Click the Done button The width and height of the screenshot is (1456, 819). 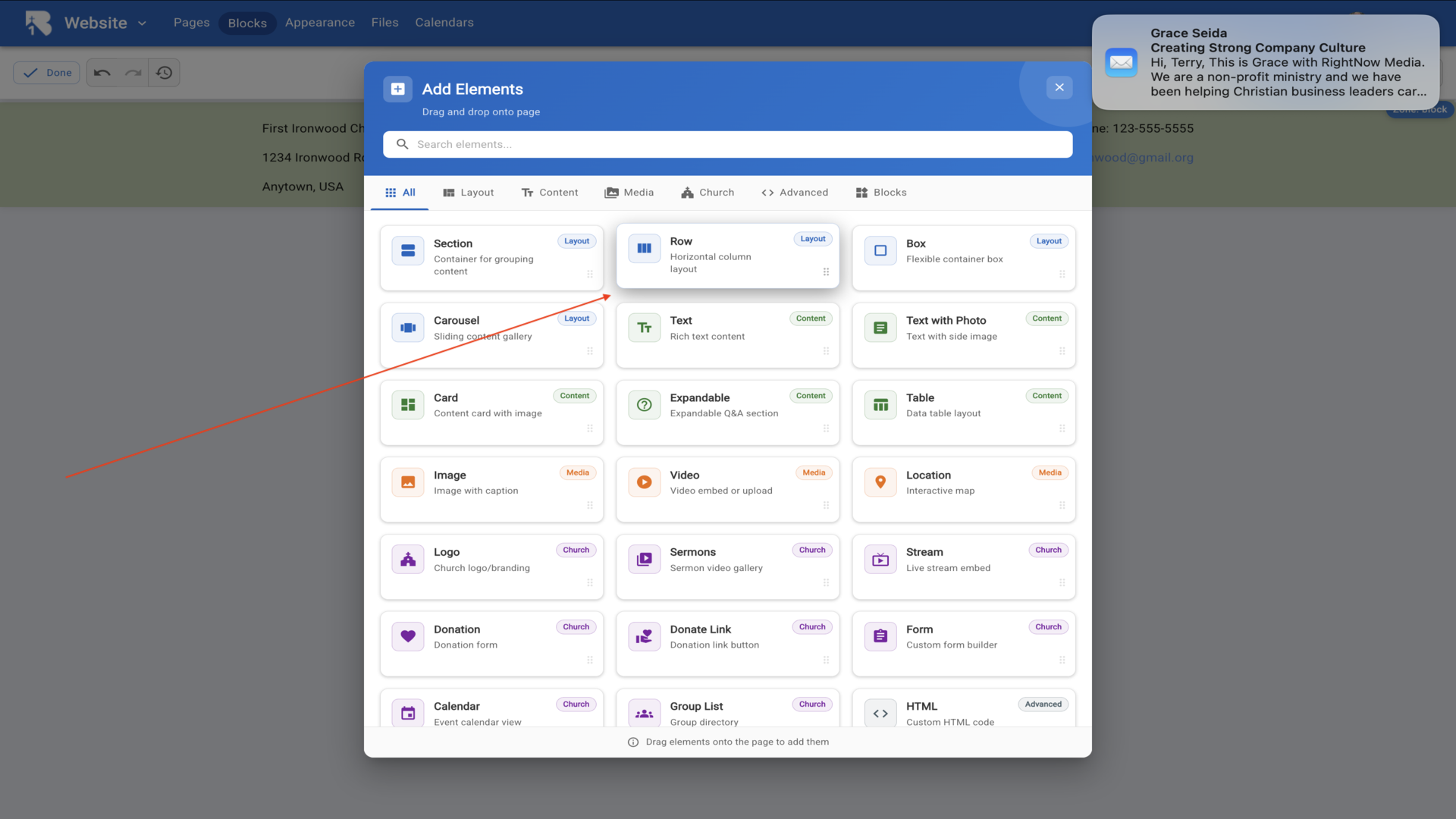(47, 73)
